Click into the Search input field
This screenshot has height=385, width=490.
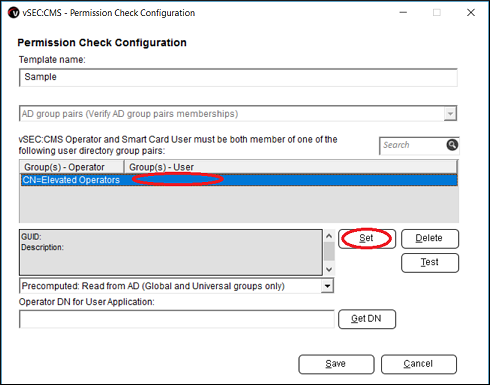tap(413, 145)
